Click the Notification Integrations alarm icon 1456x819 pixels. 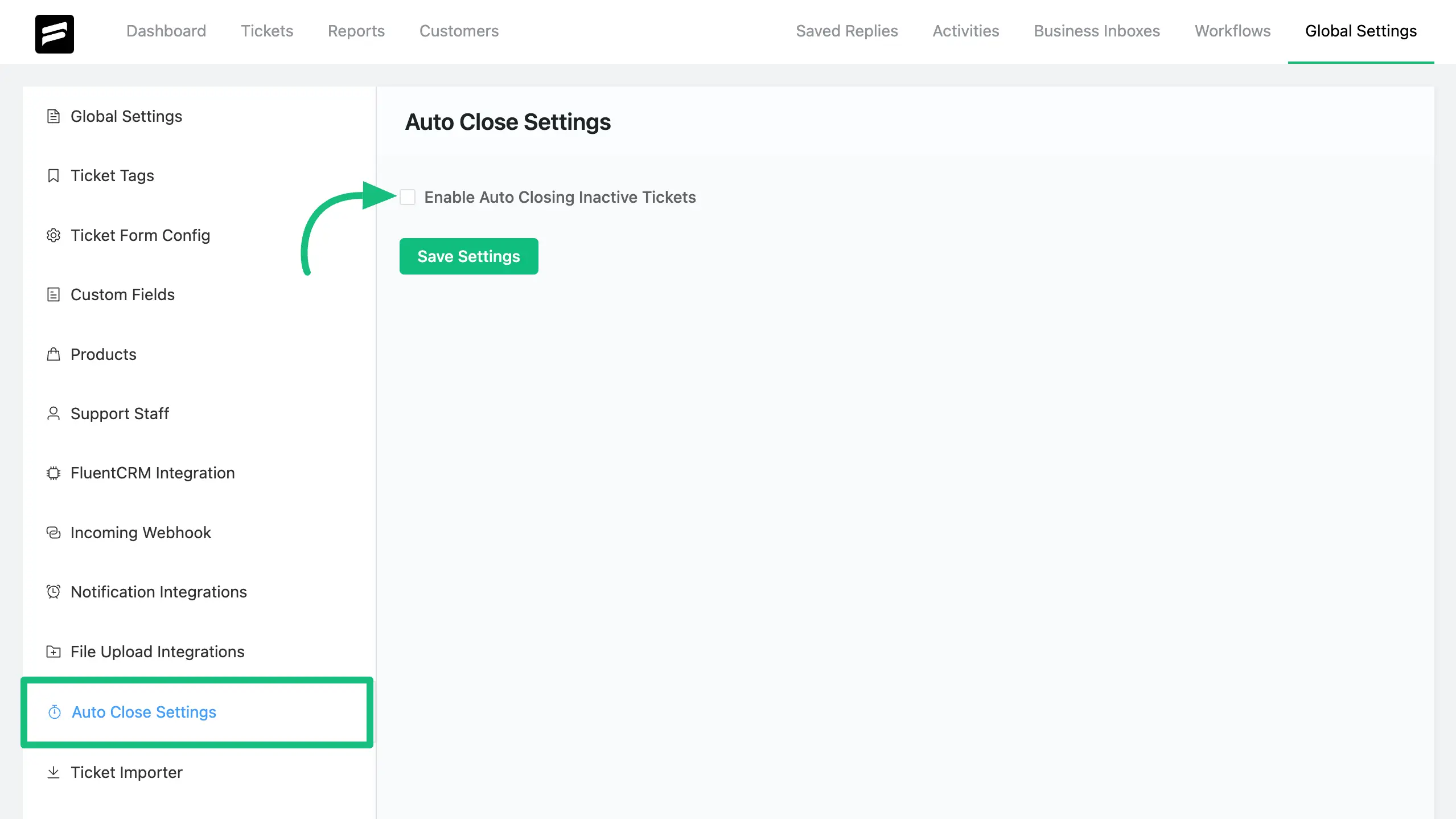click(54, 592)
